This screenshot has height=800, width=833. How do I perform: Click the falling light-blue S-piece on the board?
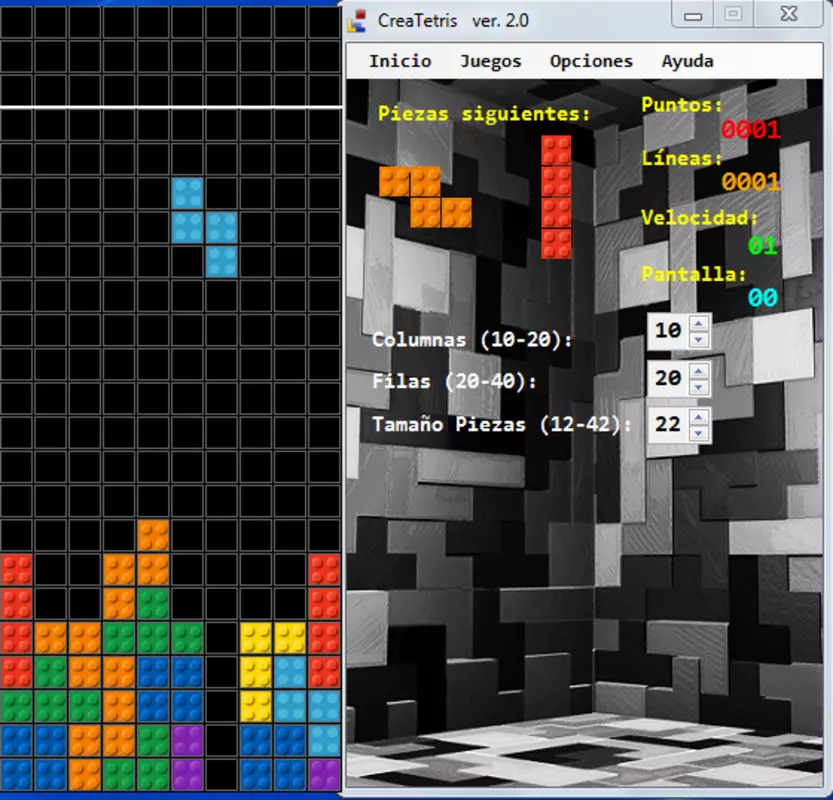pos(205,227)
